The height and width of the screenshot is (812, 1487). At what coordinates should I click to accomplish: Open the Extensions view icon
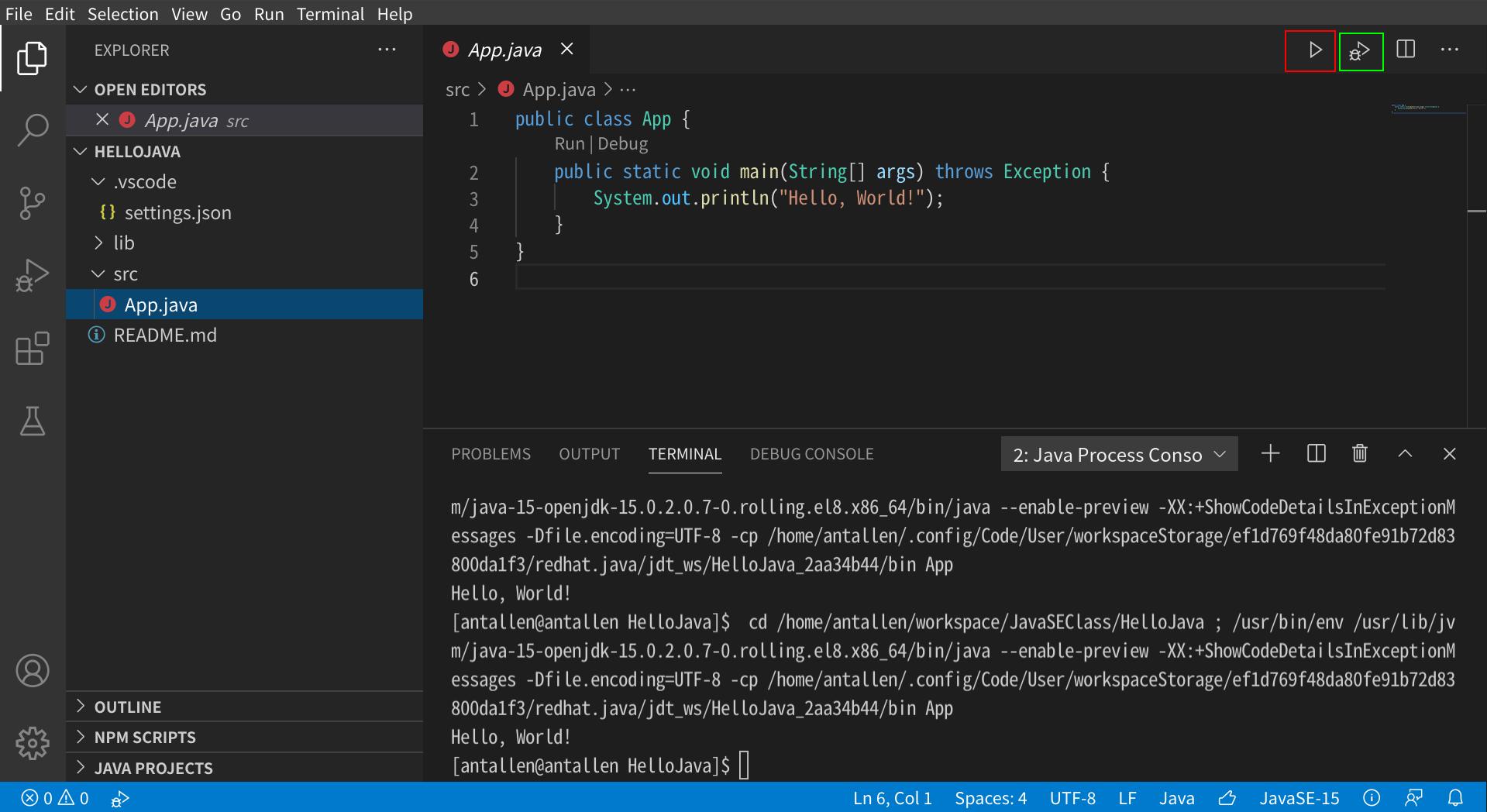[32, 349]
